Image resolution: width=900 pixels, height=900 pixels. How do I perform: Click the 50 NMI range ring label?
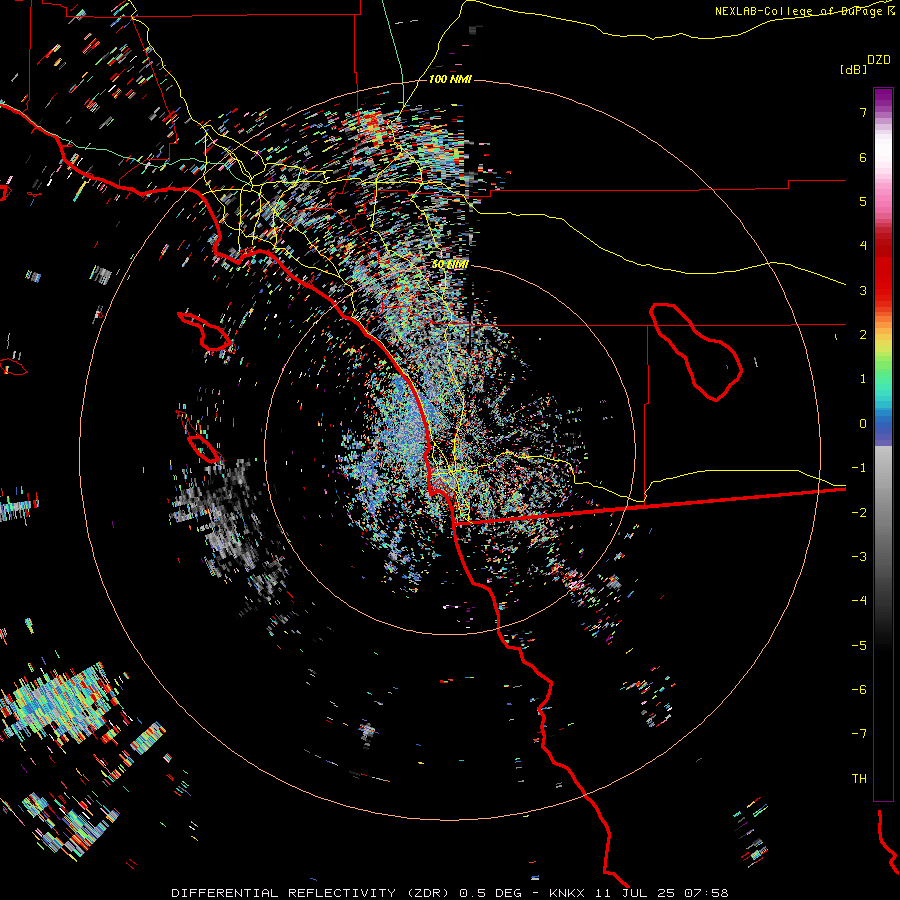click(450, 265)
